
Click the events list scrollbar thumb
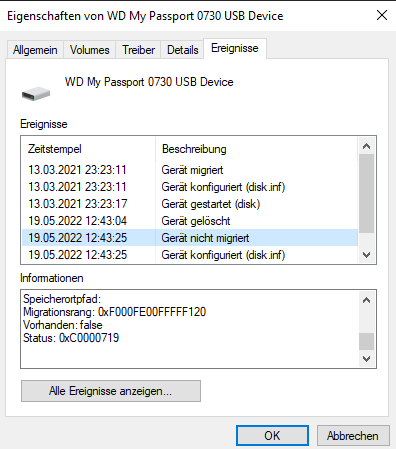(x=367, y=193)
